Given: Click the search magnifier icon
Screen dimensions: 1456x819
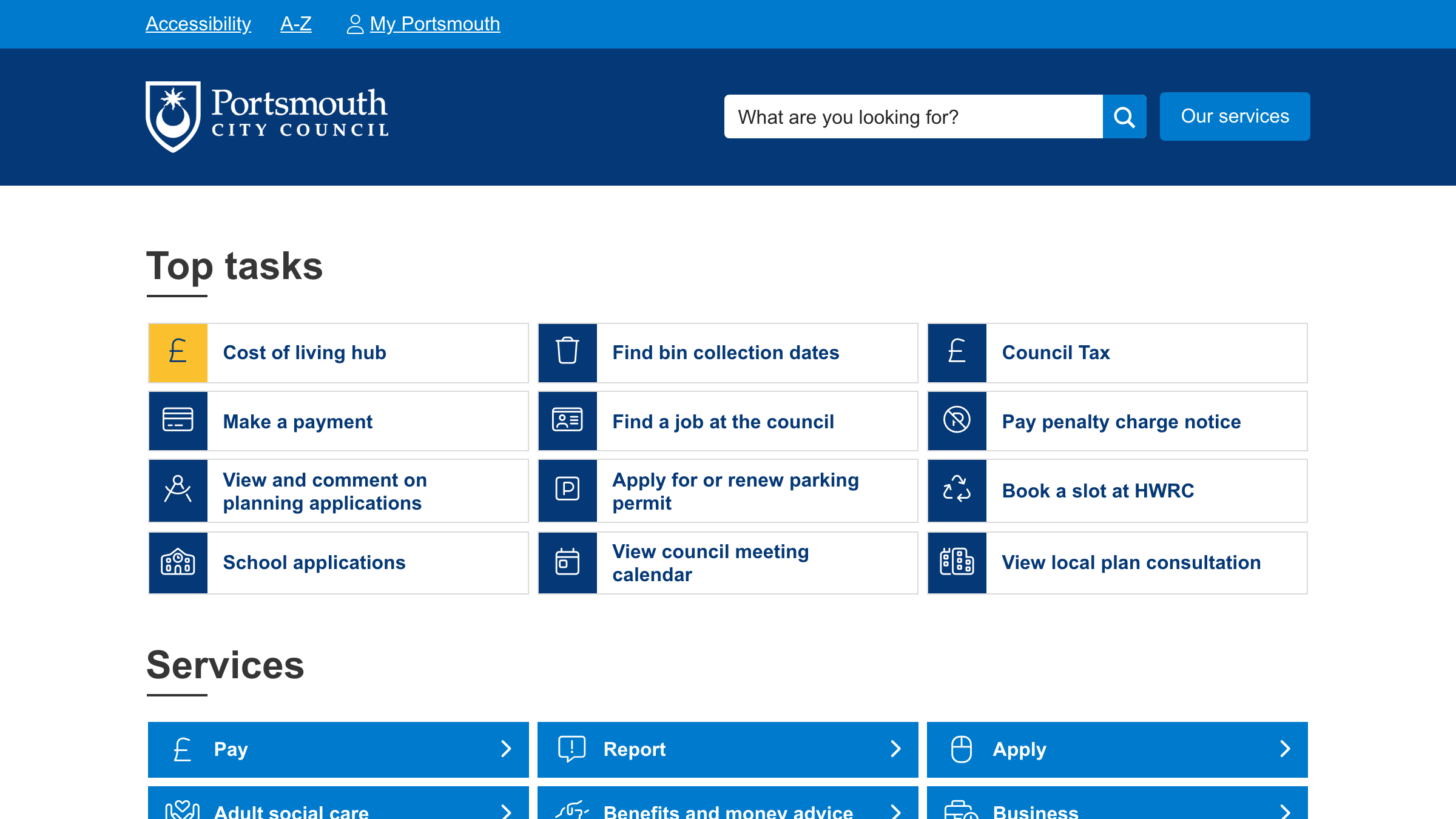Looking at the screenshot, I should pyautogui.click(x=1124, y=116).
